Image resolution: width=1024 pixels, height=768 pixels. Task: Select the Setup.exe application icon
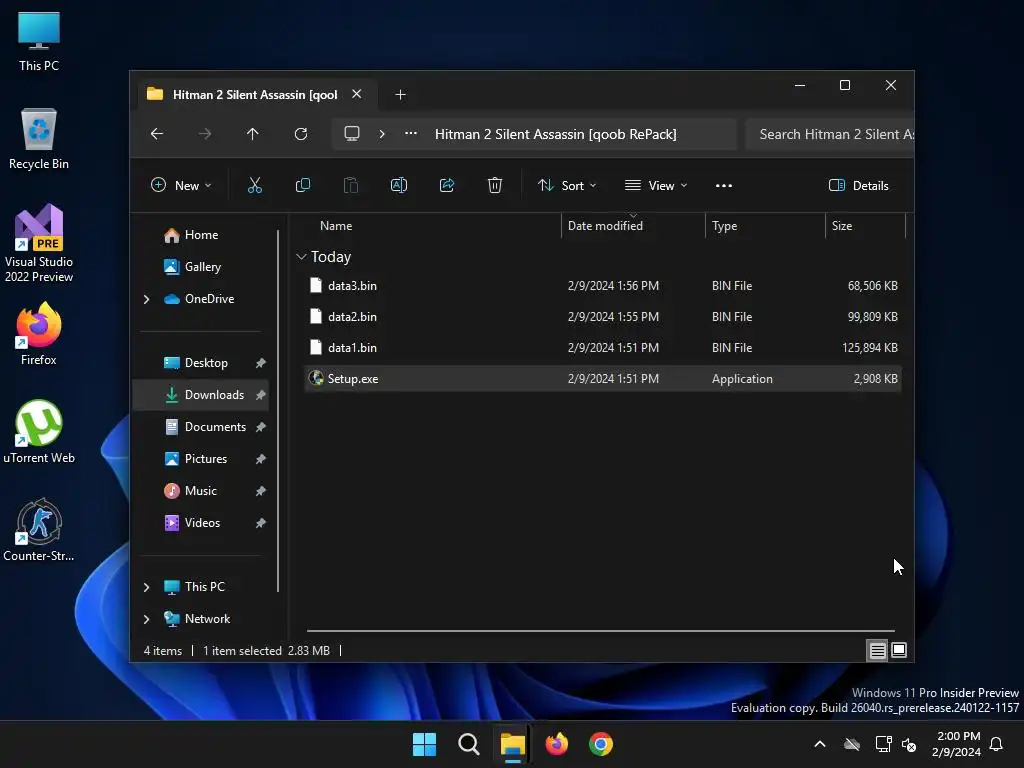(x=316, y=378)
